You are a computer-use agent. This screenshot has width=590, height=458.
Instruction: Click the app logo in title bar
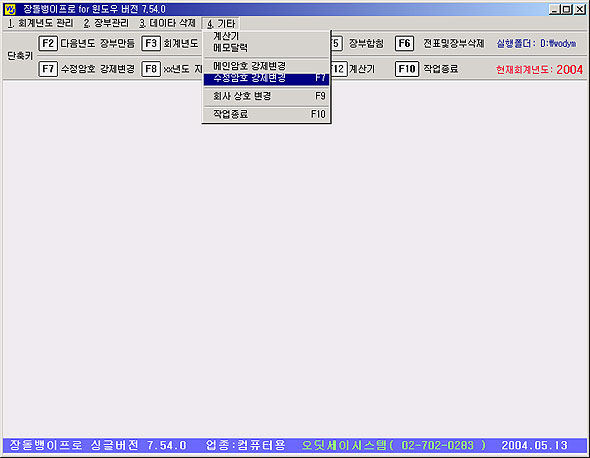[x=10, y=9]
